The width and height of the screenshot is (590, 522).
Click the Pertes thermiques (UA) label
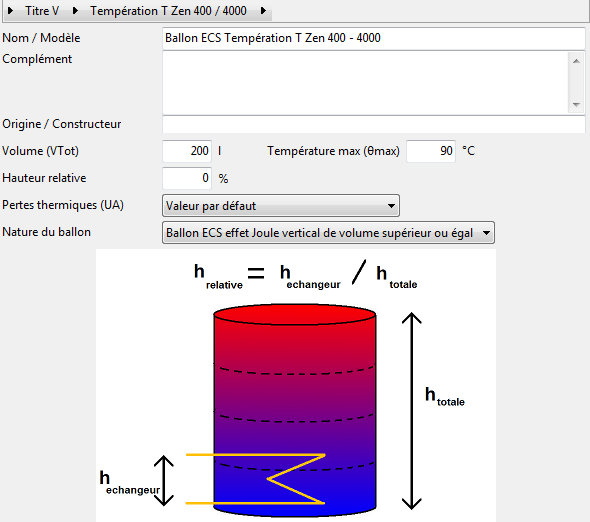pos(63,205)
